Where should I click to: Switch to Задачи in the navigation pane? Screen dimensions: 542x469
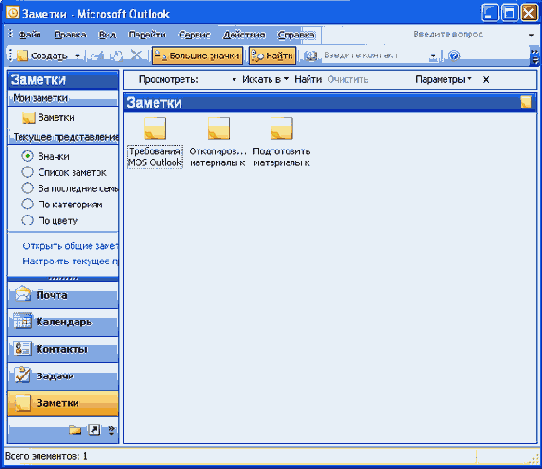click(x=63, y=376)
